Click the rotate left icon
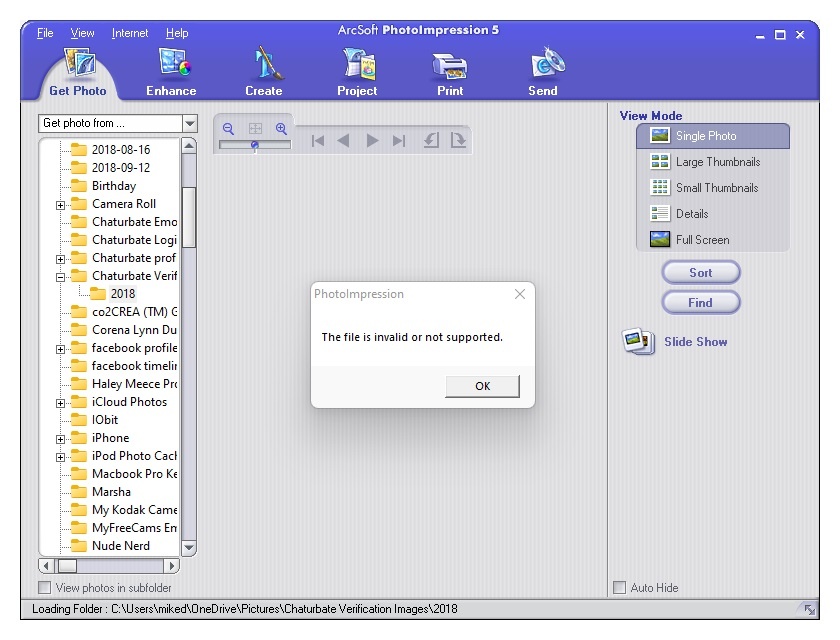Image resolution: width=840 pixels, height=640 pixels. click(431, 140)
